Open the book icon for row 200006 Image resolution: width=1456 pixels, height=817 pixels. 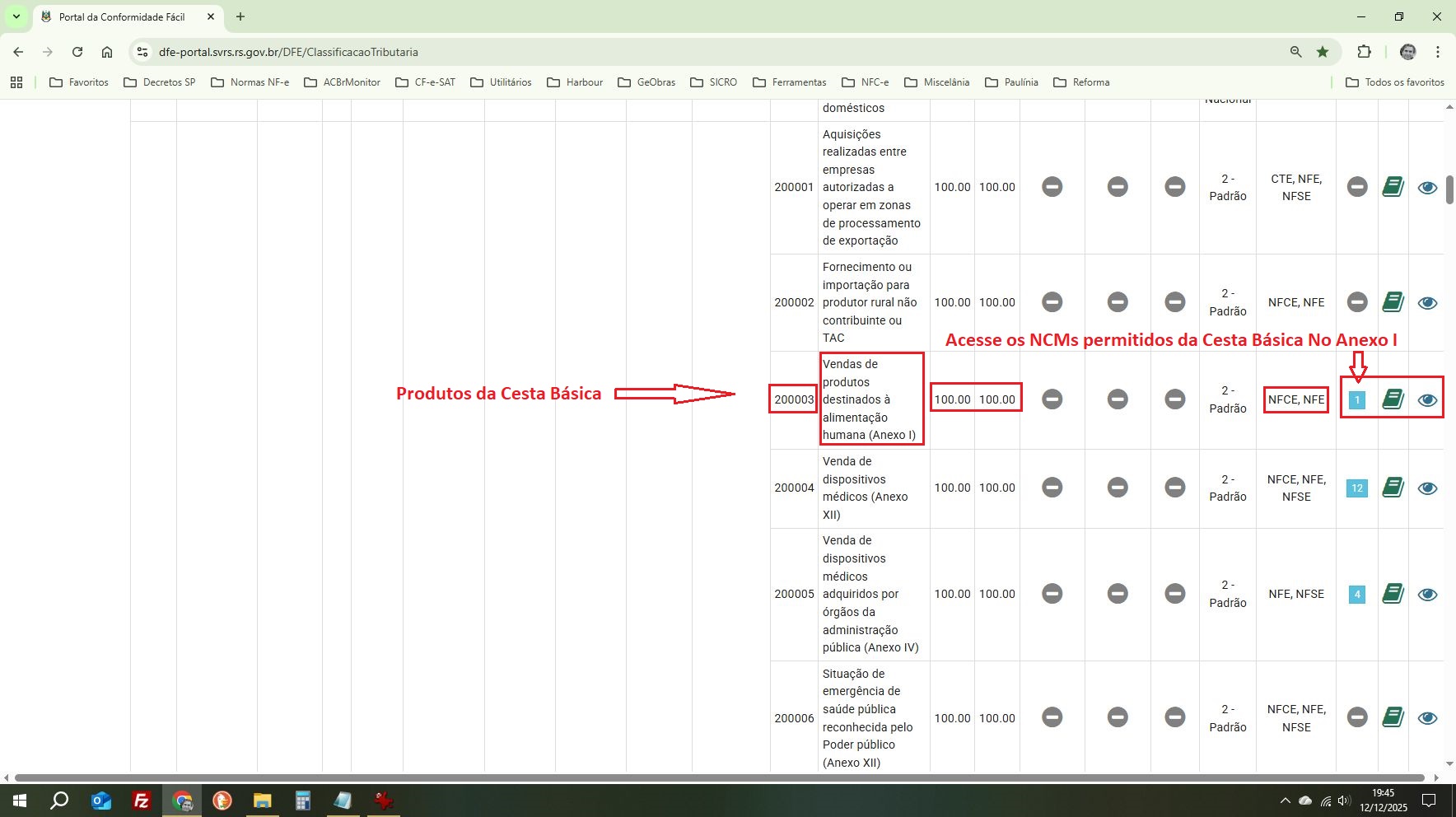pyautogui.click(x=1393, y=717)
